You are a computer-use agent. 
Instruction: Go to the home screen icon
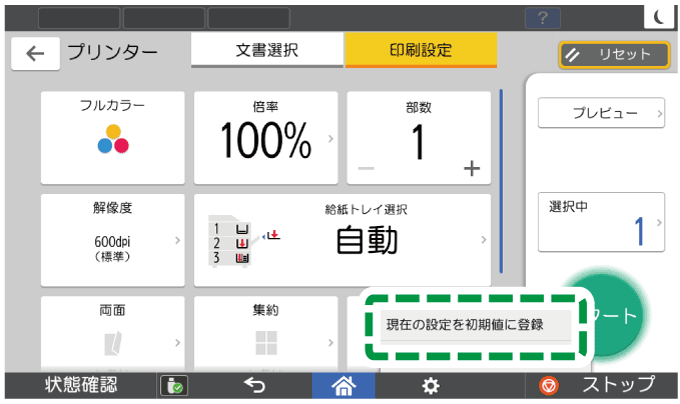point(343,385)
